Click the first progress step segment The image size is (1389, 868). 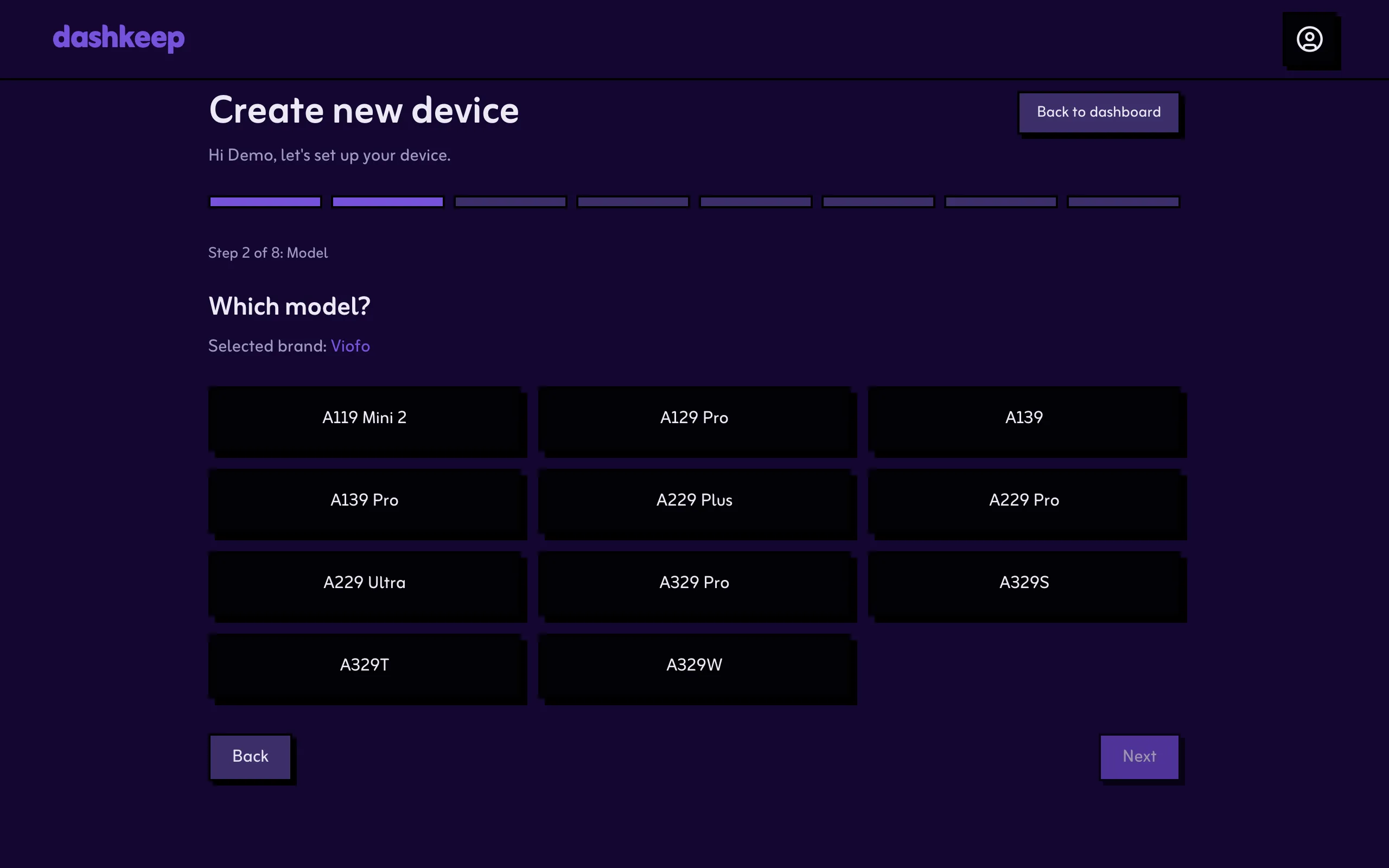(265, 201)
